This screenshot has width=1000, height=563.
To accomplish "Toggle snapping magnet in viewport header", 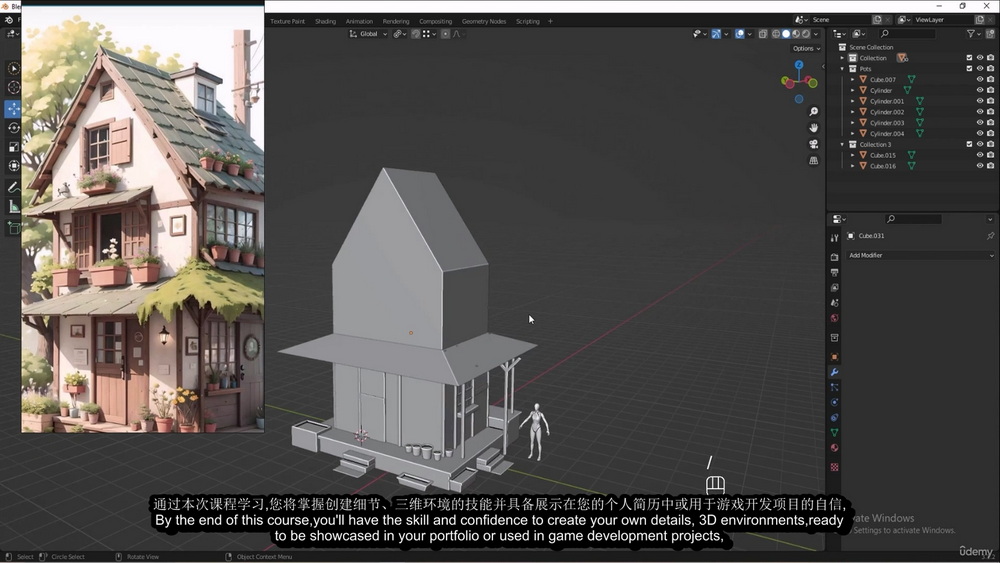I will pyautogui.click(x=416, y=34).
